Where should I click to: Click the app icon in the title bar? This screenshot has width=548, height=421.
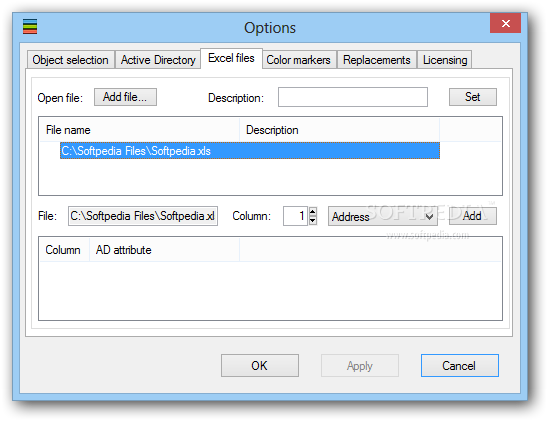[x=30, y=27]
